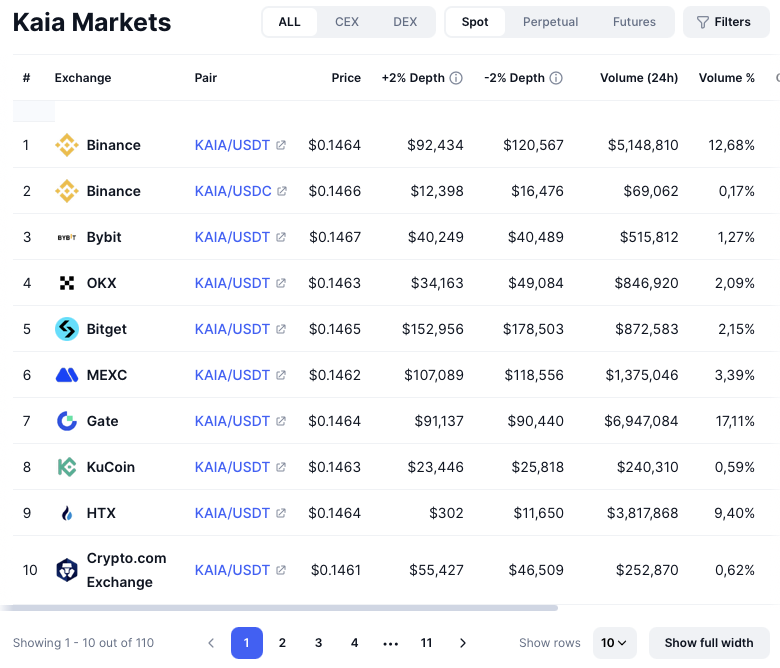Open external link icon for Binance KAIA/USDC
This screenshot has width=780, height=668.
pos(282,191)
